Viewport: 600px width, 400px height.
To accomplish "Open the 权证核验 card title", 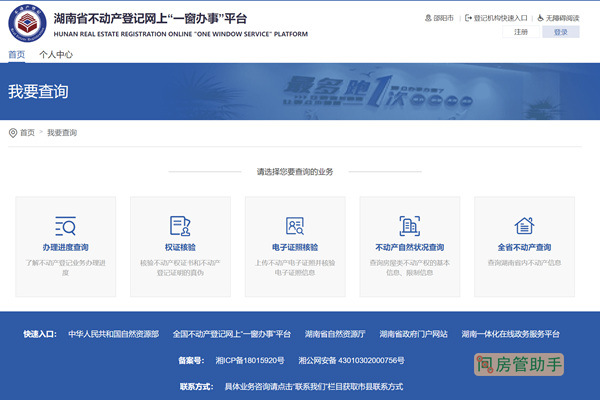I will (x=180, y=247).
